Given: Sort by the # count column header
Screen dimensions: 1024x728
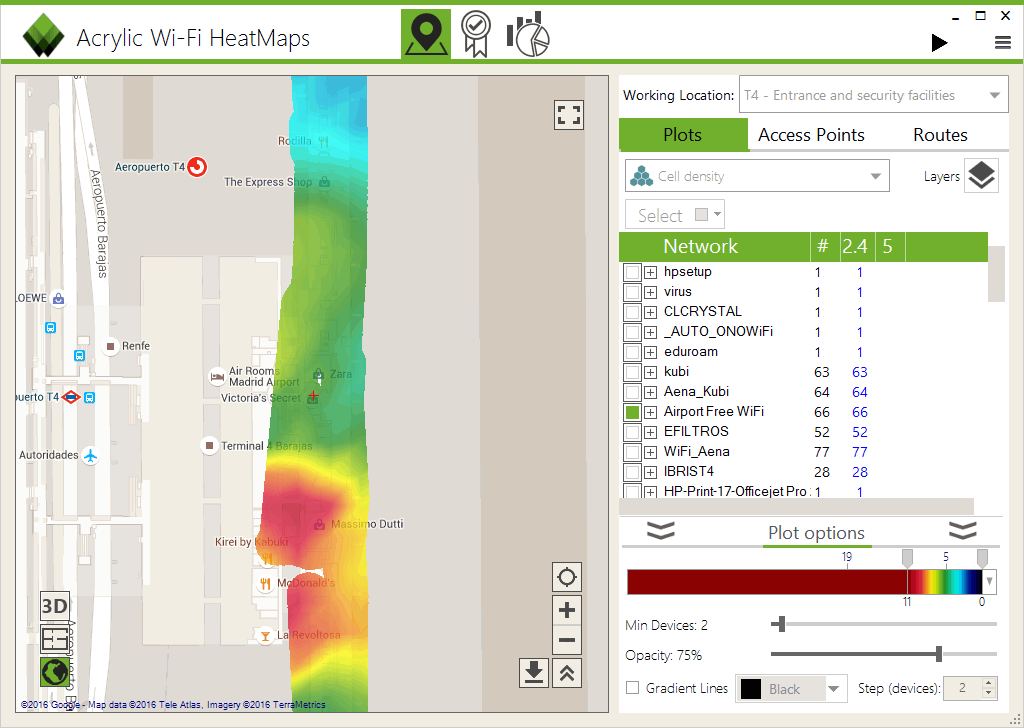Looking at the screenshot, I should (823, 246).
